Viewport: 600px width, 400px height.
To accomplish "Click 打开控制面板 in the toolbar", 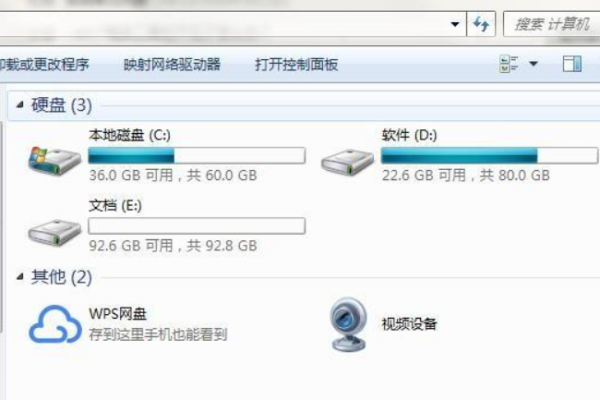I will [297, 64].
